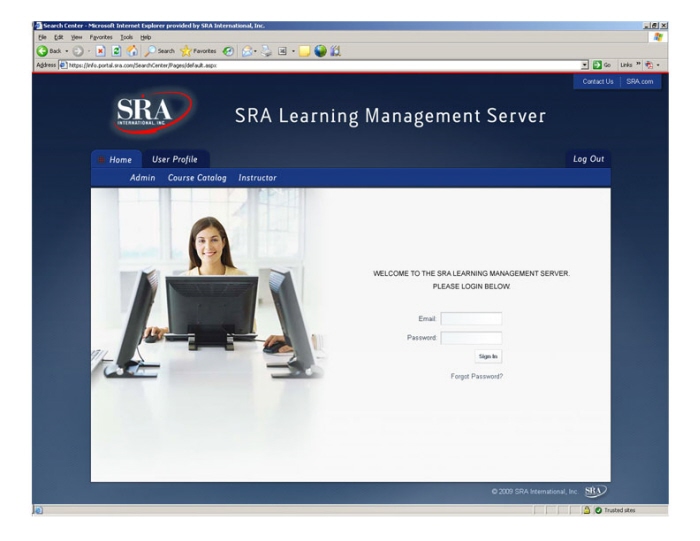Image resolution: width=700 pixels, height=541 pixels.
Task: Restore the browser window size
Action: (x=654, y=26)
